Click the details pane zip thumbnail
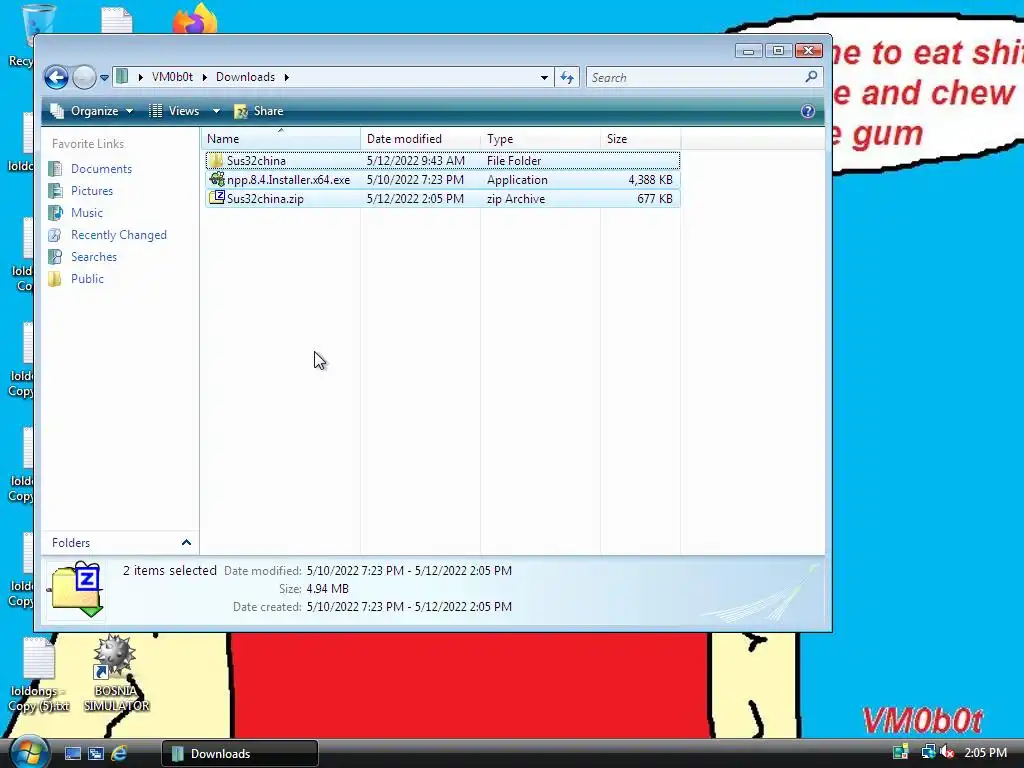1024x768 pixels. [76, 588]
